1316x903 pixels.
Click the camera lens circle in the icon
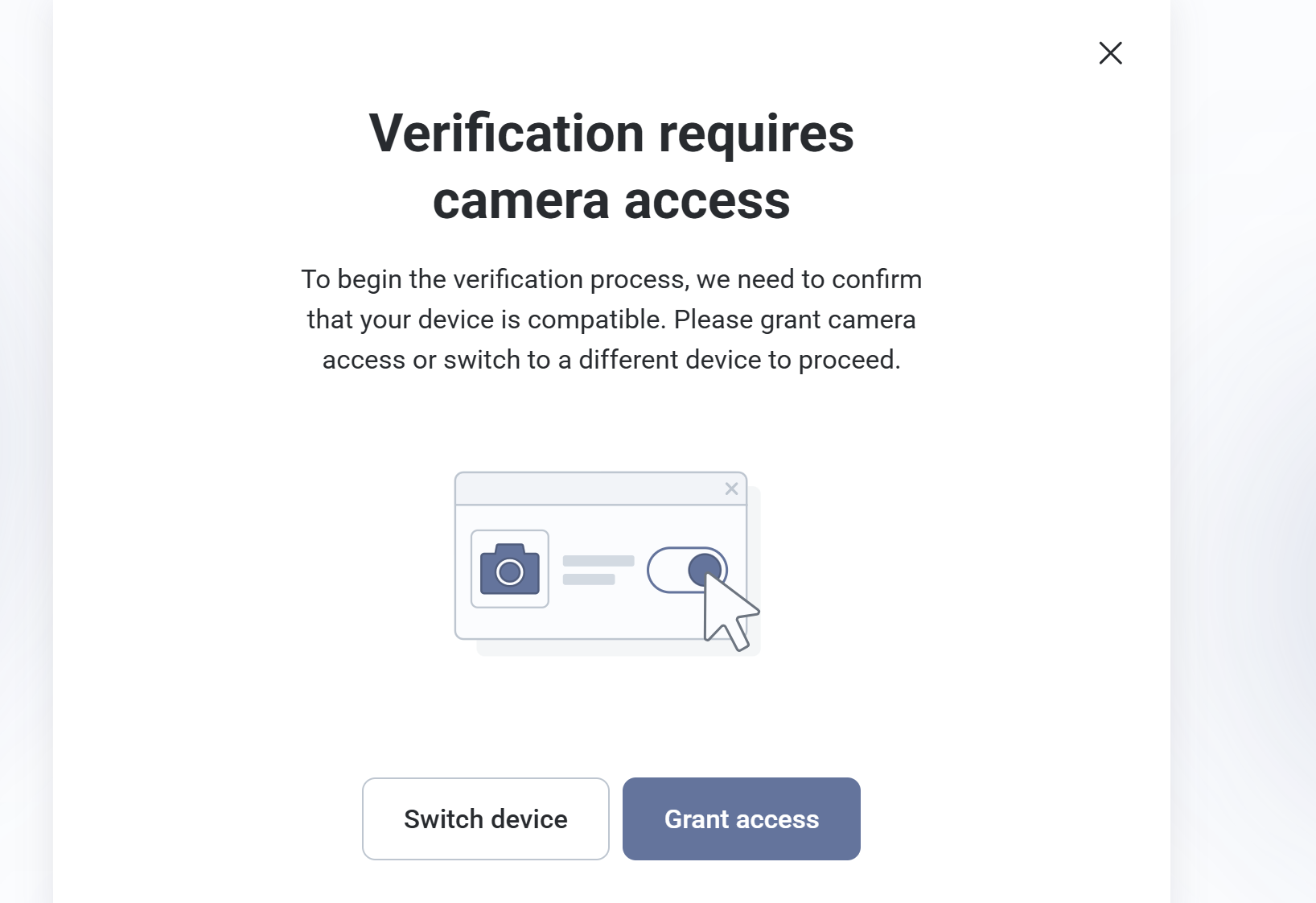509,572
